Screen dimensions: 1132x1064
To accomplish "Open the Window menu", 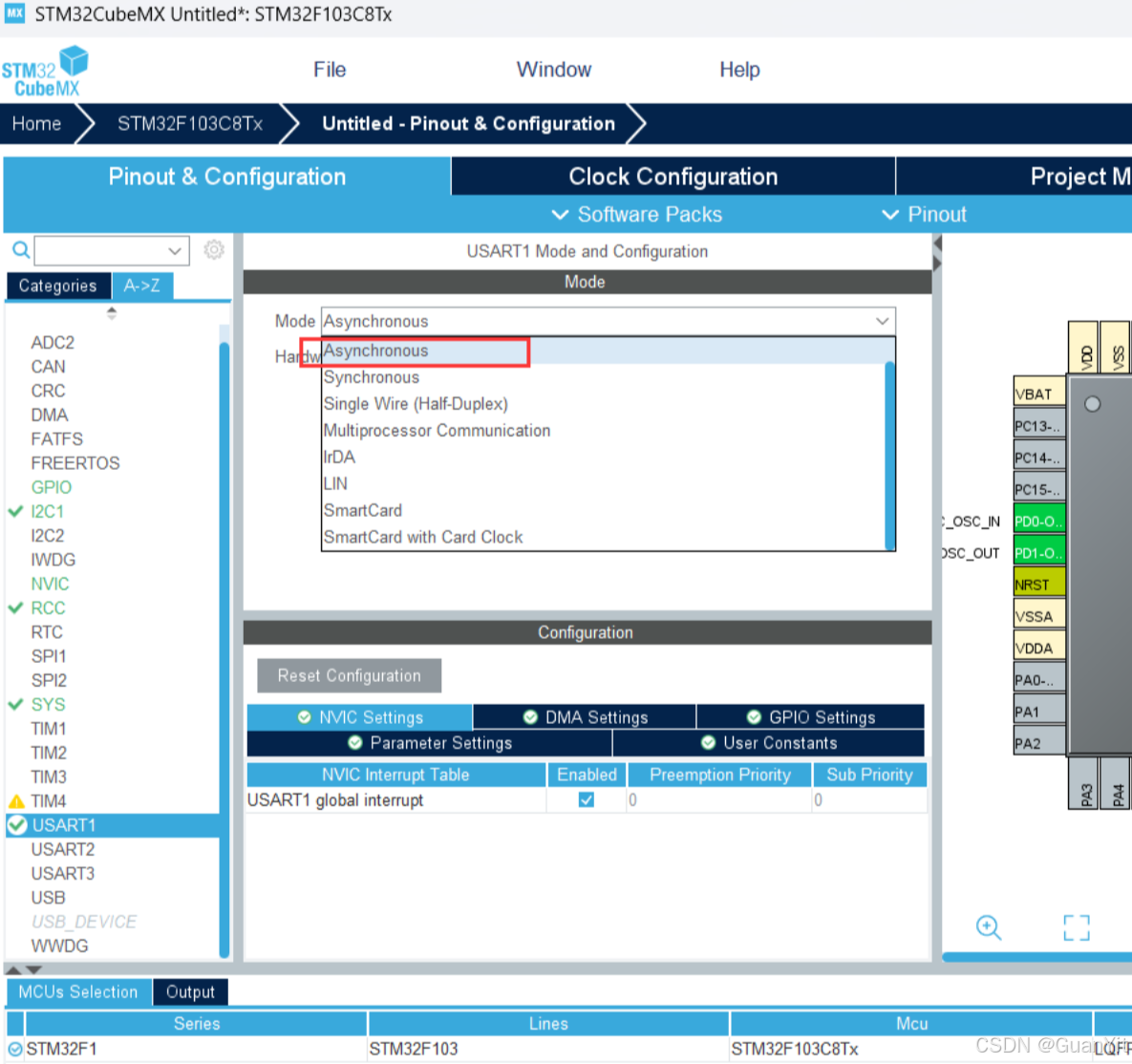I will coord(554,70).
